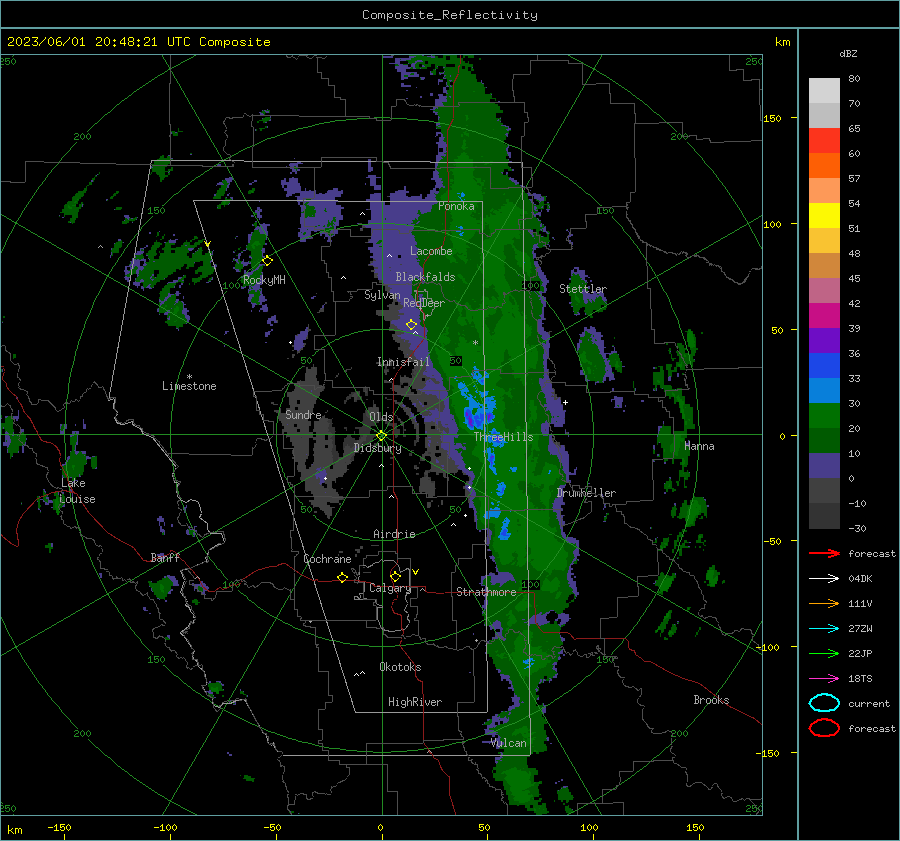Viewport: 900px width, 841px height.
Task: Click the Composite_Reflectivity title
Action: pos(450,15)
